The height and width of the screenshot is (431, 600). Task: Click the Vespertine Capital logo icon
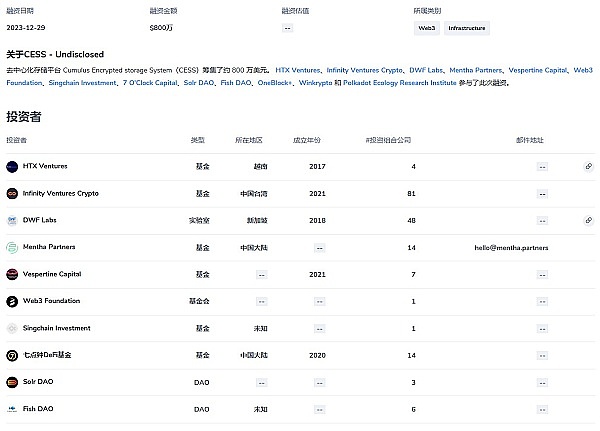[12, 274]
